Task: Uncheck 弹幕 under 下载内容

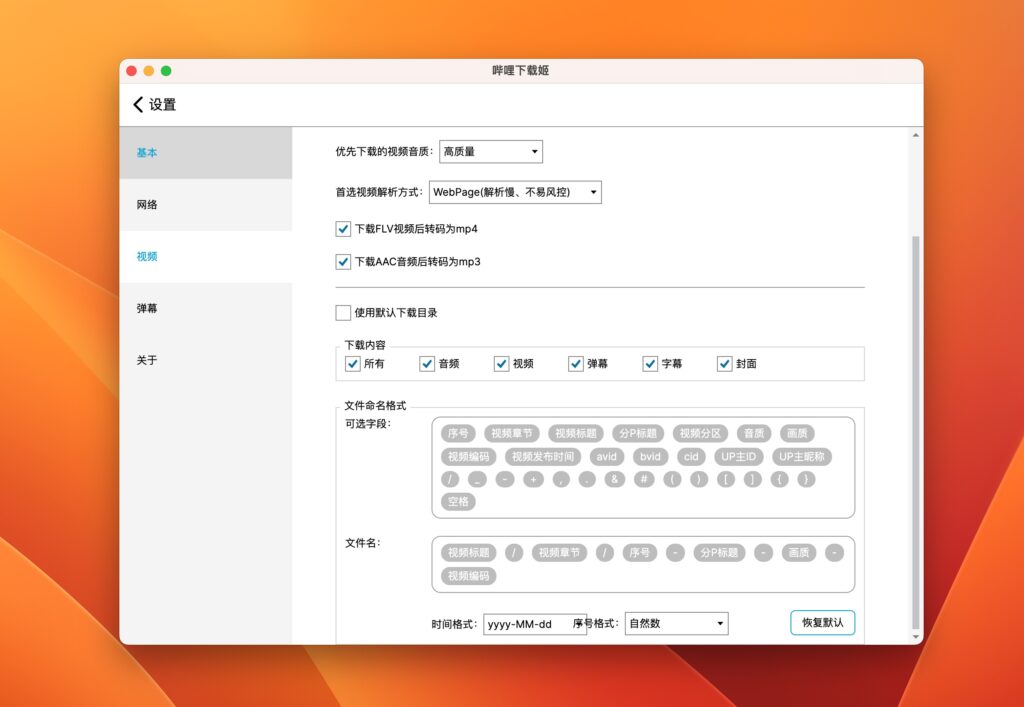Action: pos(575,364)
